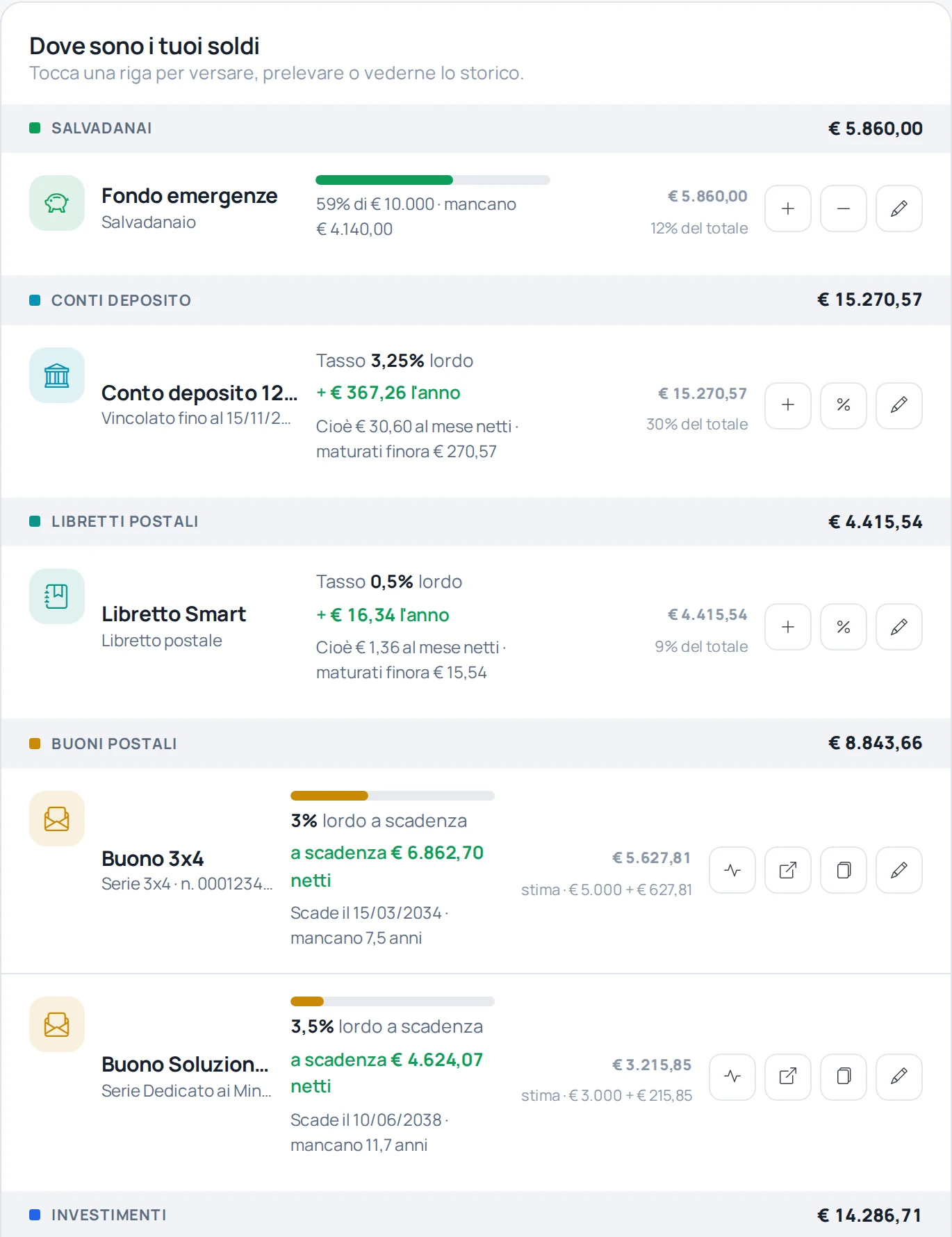The width and height of the screenshot is (952, 1237).
Task: Select the BUONI POSTALI section header
Action: point(476,744)
